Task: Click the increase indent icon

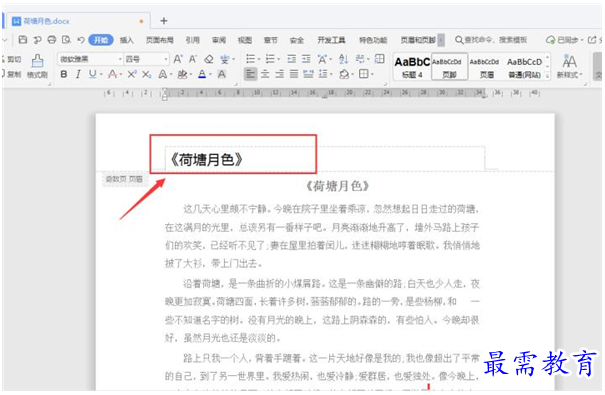Action: [x=306, y=59]
